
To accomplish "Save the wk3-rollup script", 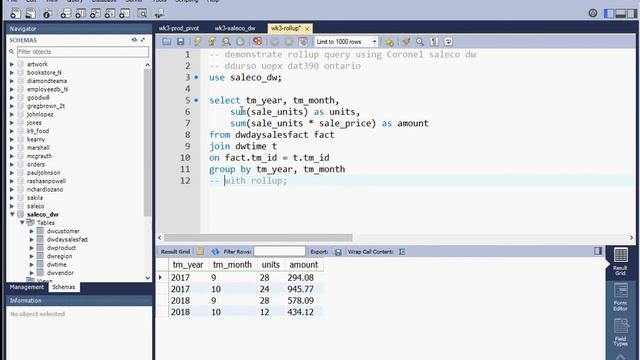I will coord(180,42).
